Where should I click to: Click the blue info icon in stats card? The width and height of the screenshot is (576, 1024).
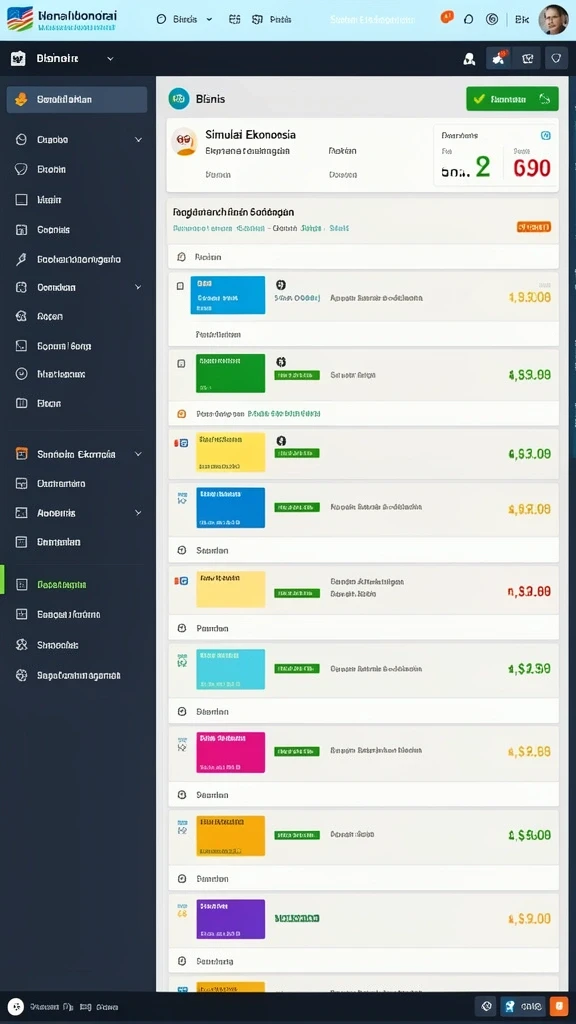(546, 136)
